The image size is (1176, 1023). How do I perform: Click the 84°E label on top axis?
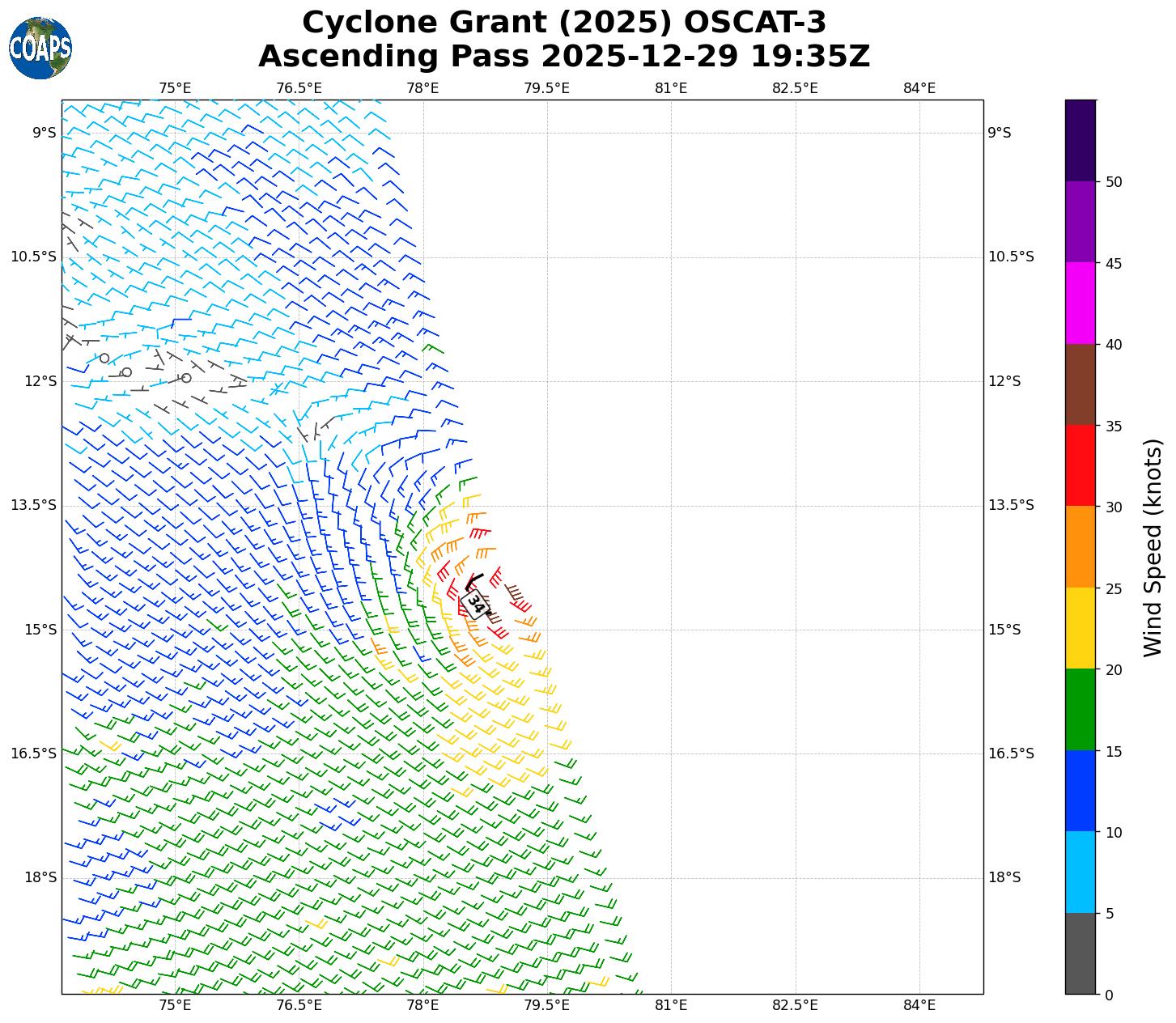(x=919, y=88)
